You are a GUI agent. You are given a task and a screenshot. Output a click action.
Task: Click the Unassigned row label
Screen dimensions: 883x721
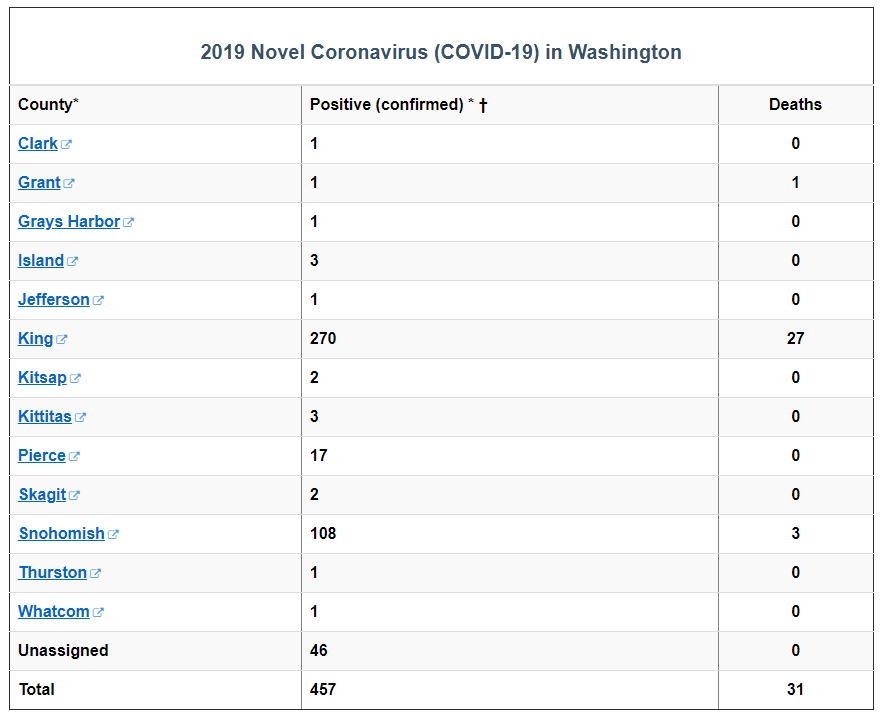[x=62, y=650]
